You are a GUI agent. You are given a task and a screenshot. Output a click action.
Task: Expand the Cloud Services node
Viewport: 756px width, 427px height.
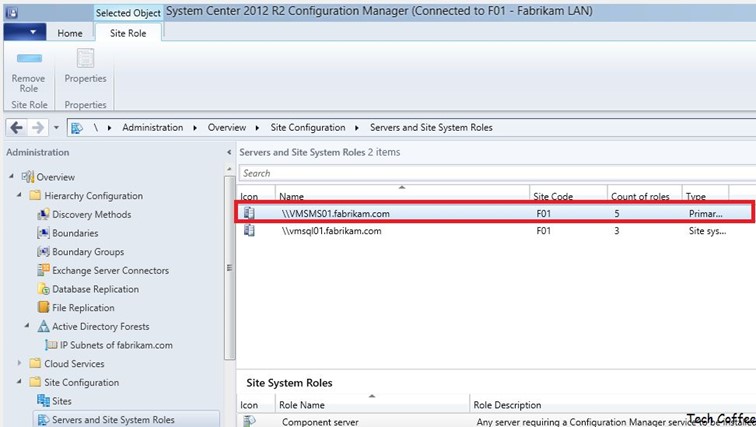[19, 363]
